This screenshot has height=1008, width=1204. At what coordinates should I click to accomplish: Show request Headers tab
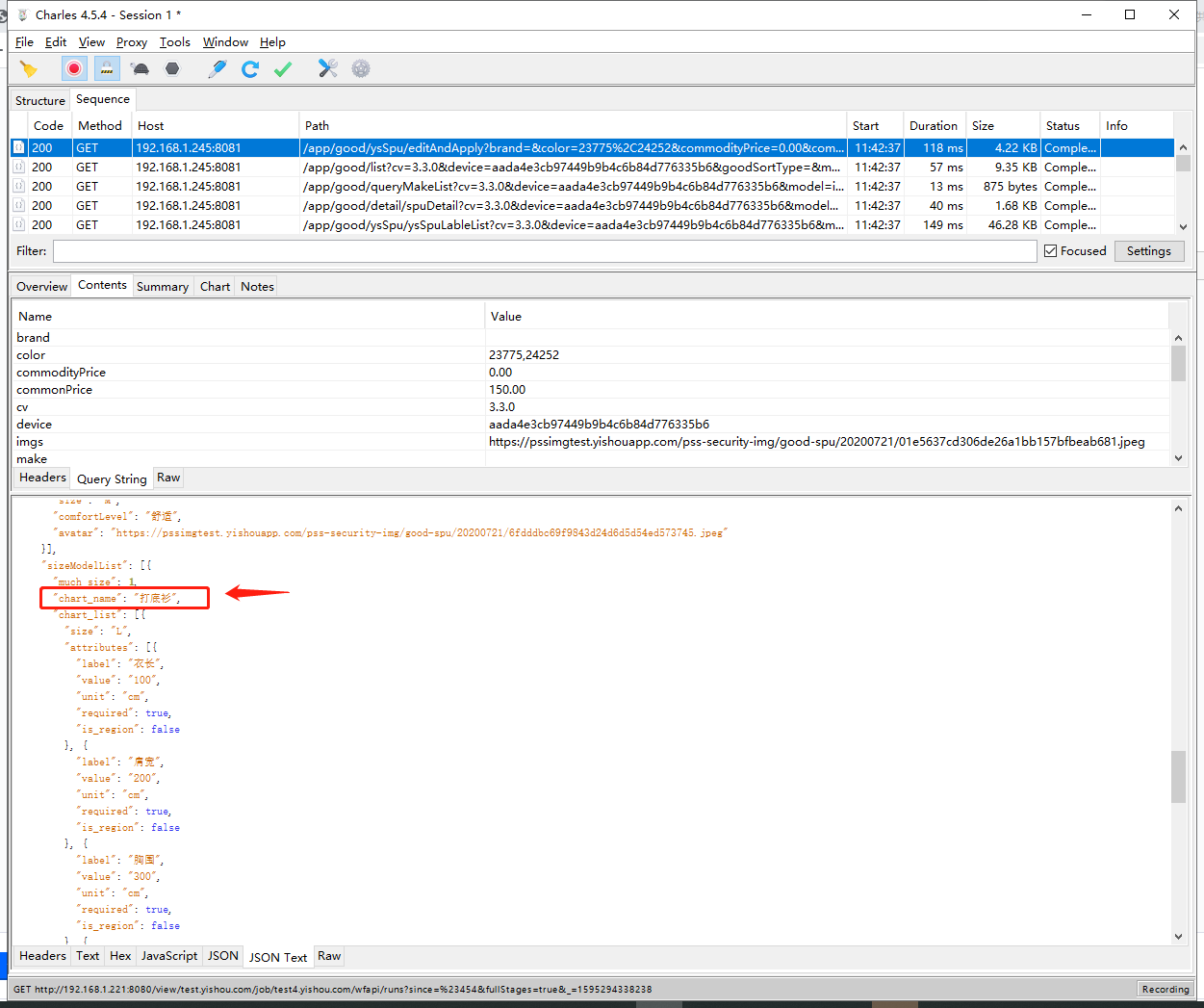coord(42,478)
